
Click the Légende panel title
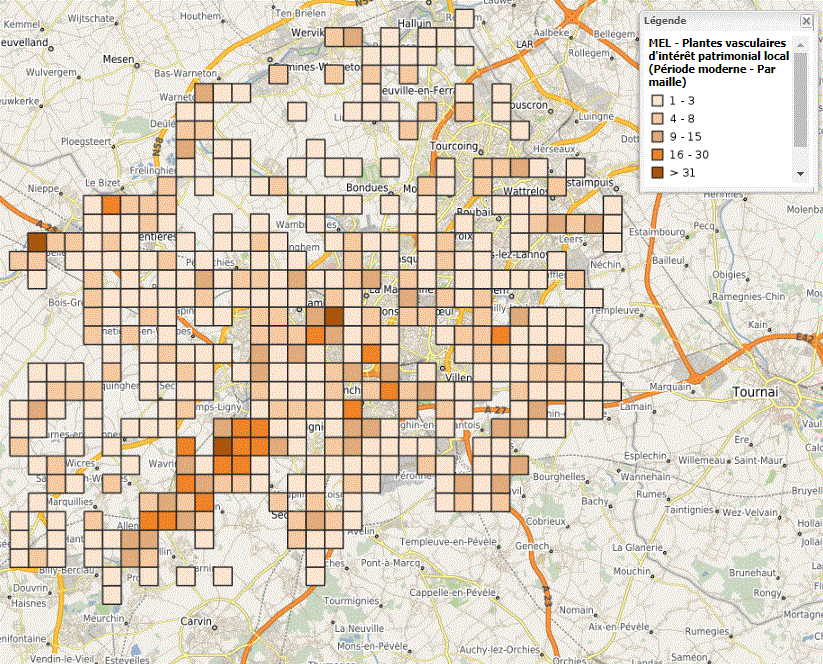666,20
